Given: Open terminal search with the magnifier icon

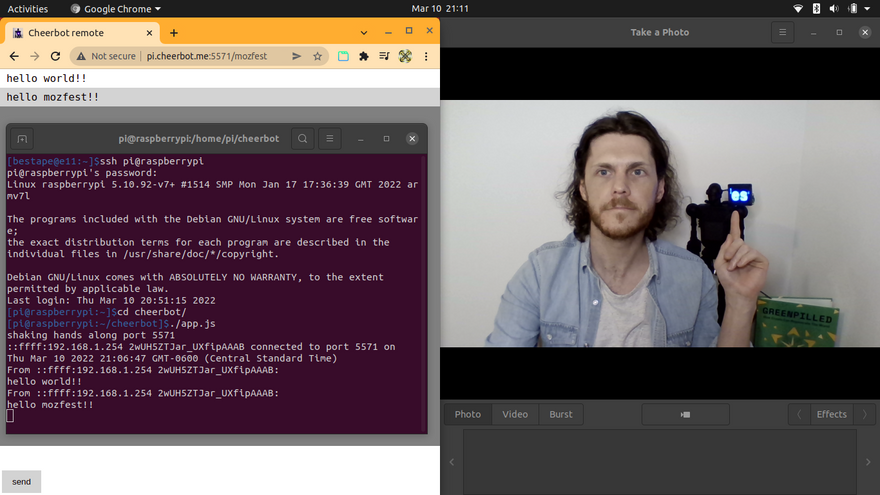Looking at the screenshot, I should [302, 138].
